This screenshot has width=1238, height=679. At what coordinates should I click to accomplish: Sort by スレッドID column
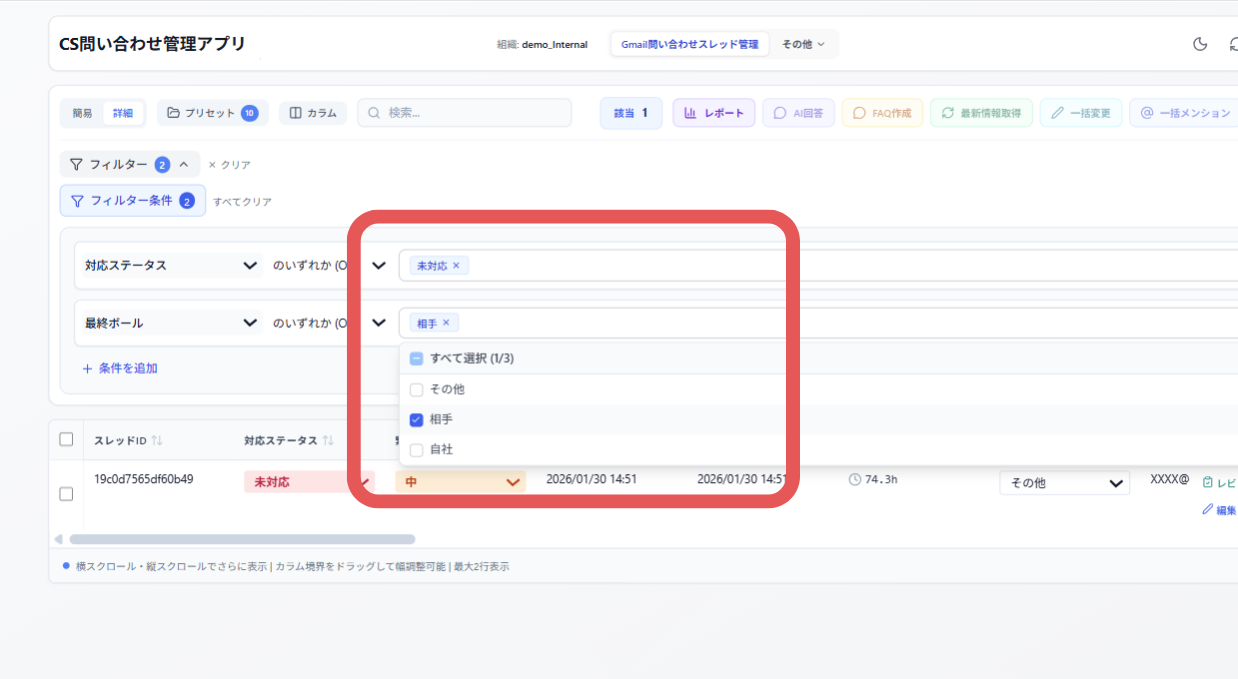(128, 441)
